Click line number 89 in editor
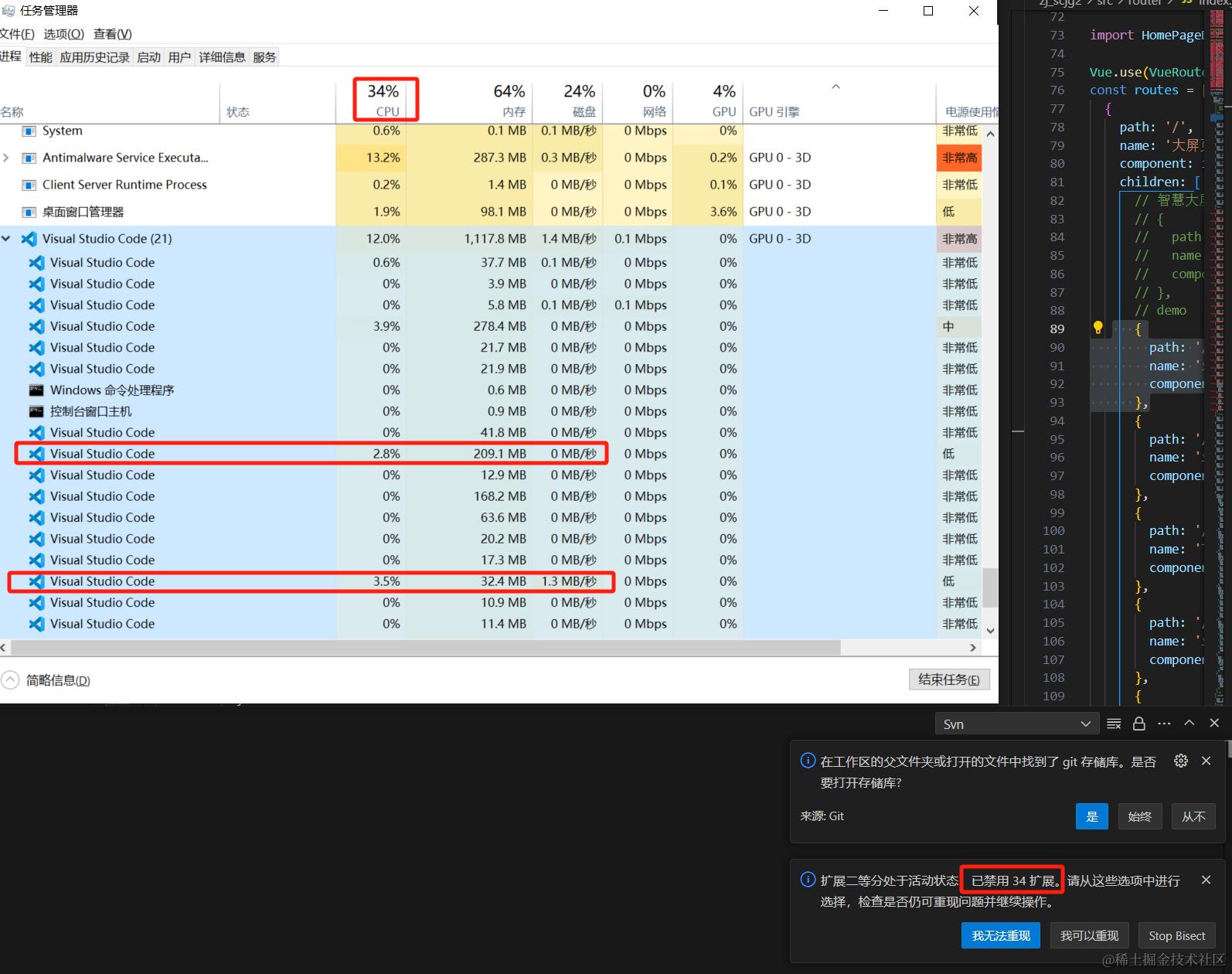The width and height of the screenshot is (1232, 974). click(x=1057, y=329)
